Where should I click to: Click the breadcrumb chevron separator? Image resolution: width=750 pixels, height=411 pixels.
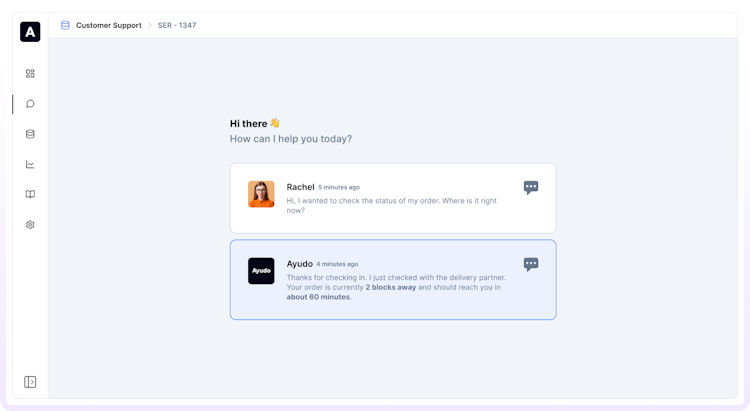click(x=150, y=25)
